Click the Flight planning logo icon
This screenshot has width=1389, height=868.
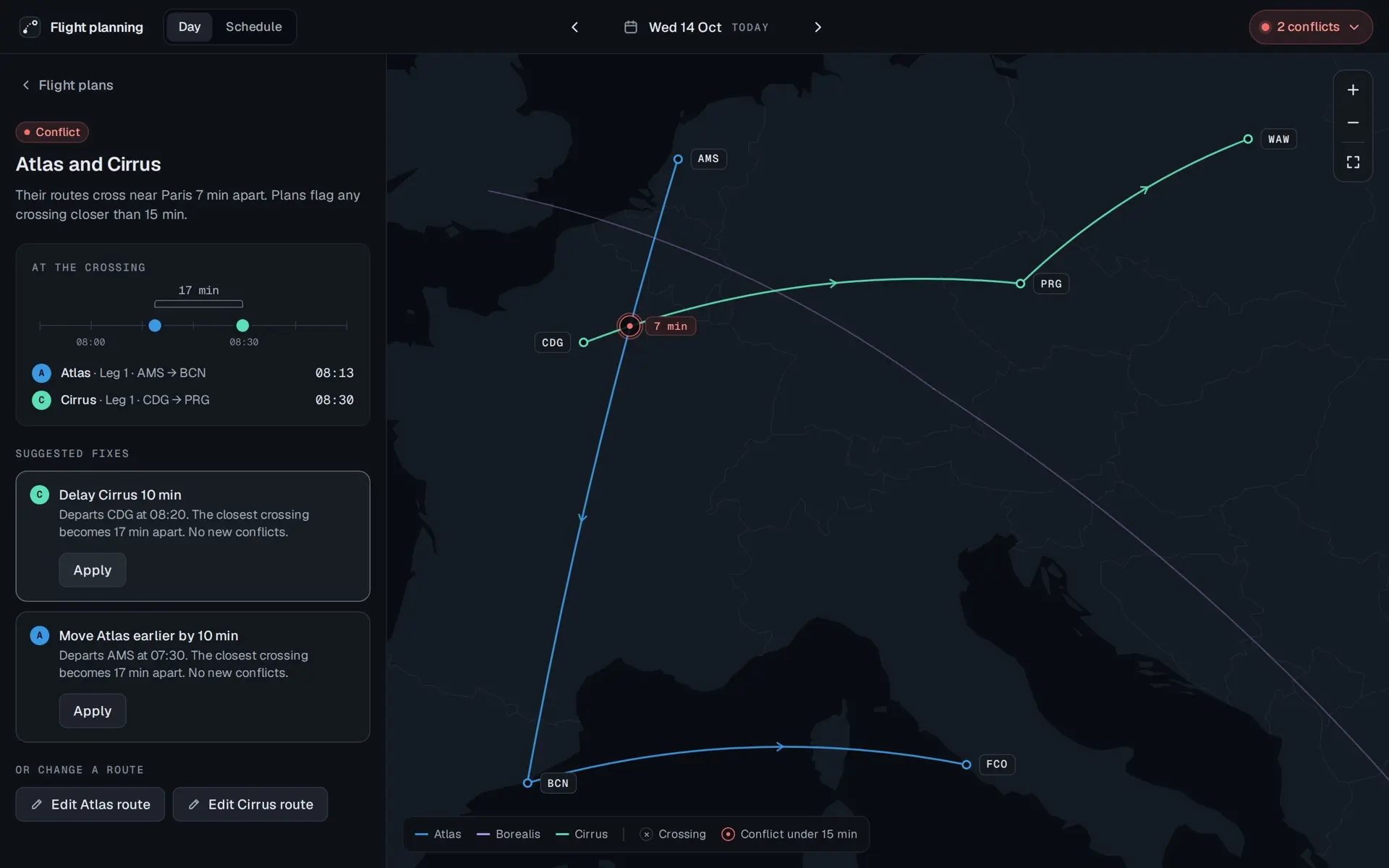[30, 27]
